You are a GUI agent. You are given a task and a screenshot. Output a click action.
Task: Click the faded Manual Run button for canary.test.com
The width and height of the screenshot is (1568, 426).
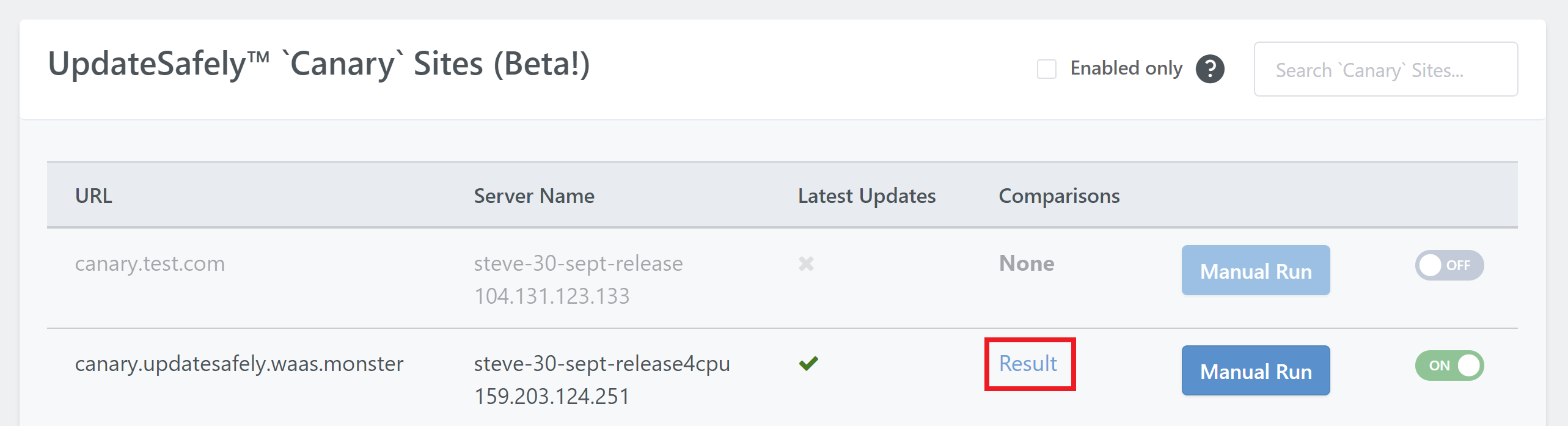click(x=1256, y=271)
